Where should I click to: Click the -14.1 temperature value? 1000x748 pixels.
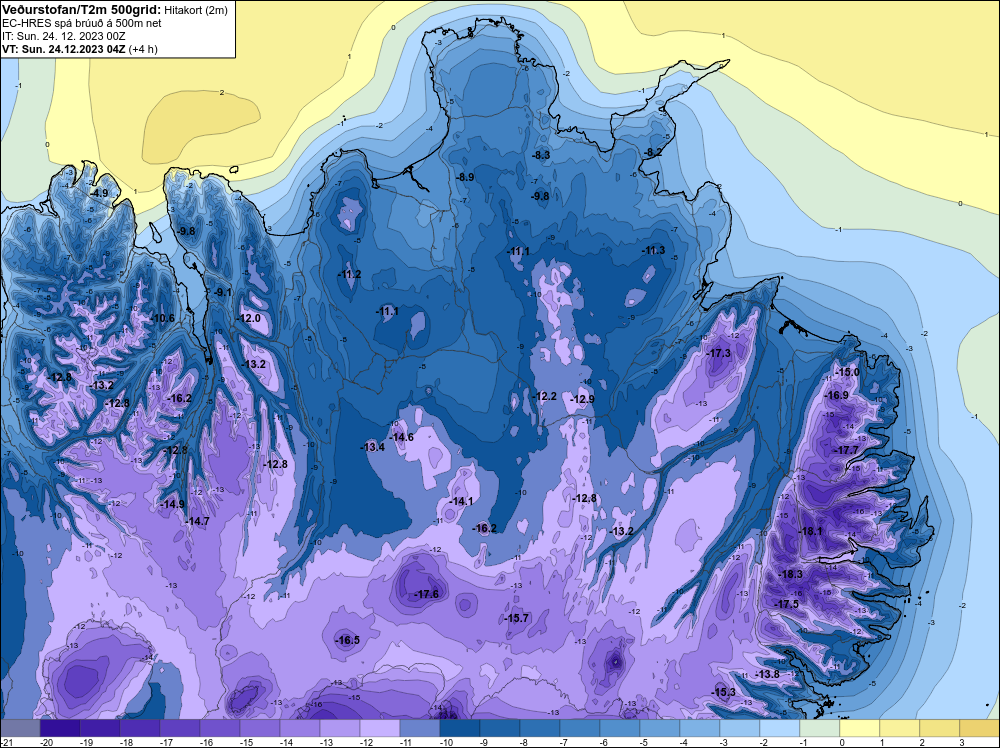[x=461, y=501]
